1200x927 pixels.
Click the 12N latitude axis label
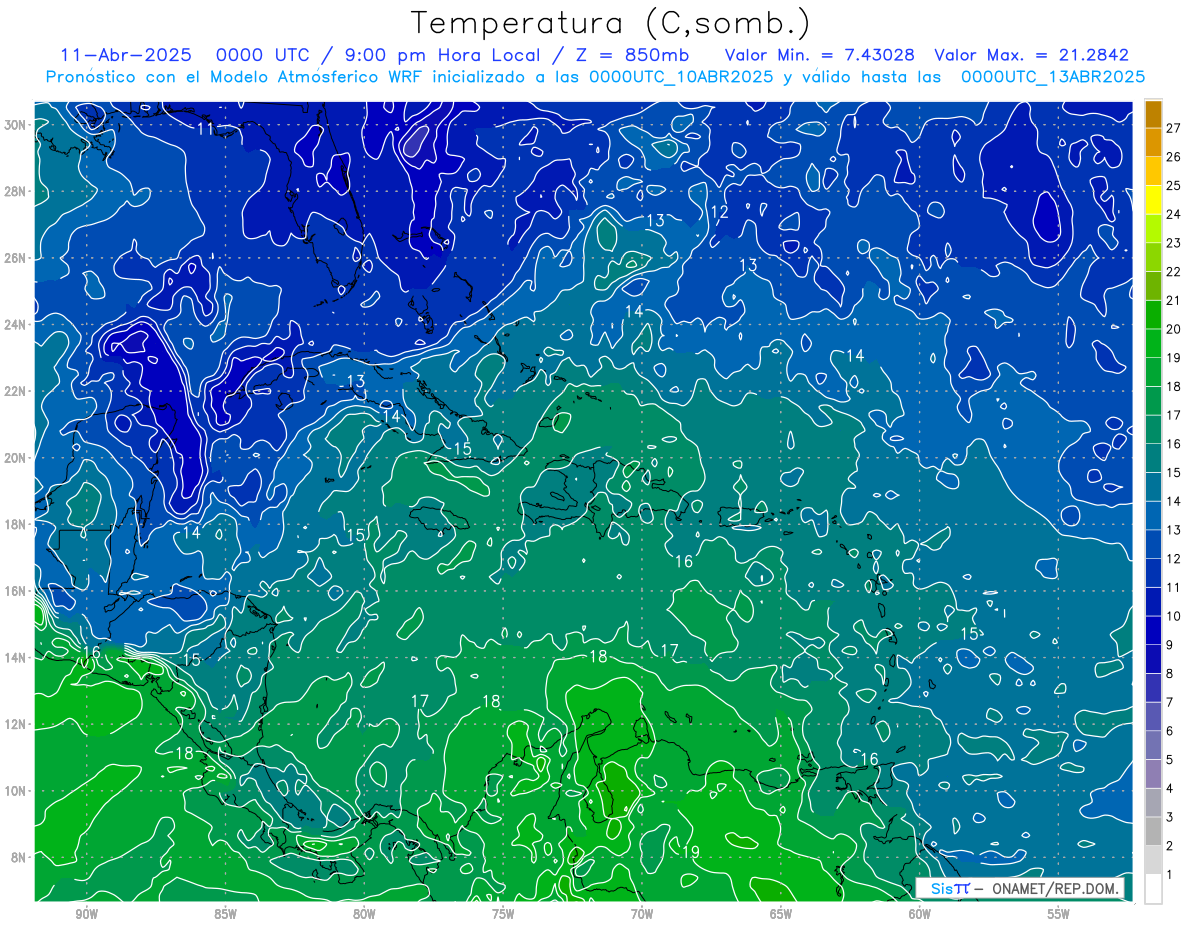15,723
